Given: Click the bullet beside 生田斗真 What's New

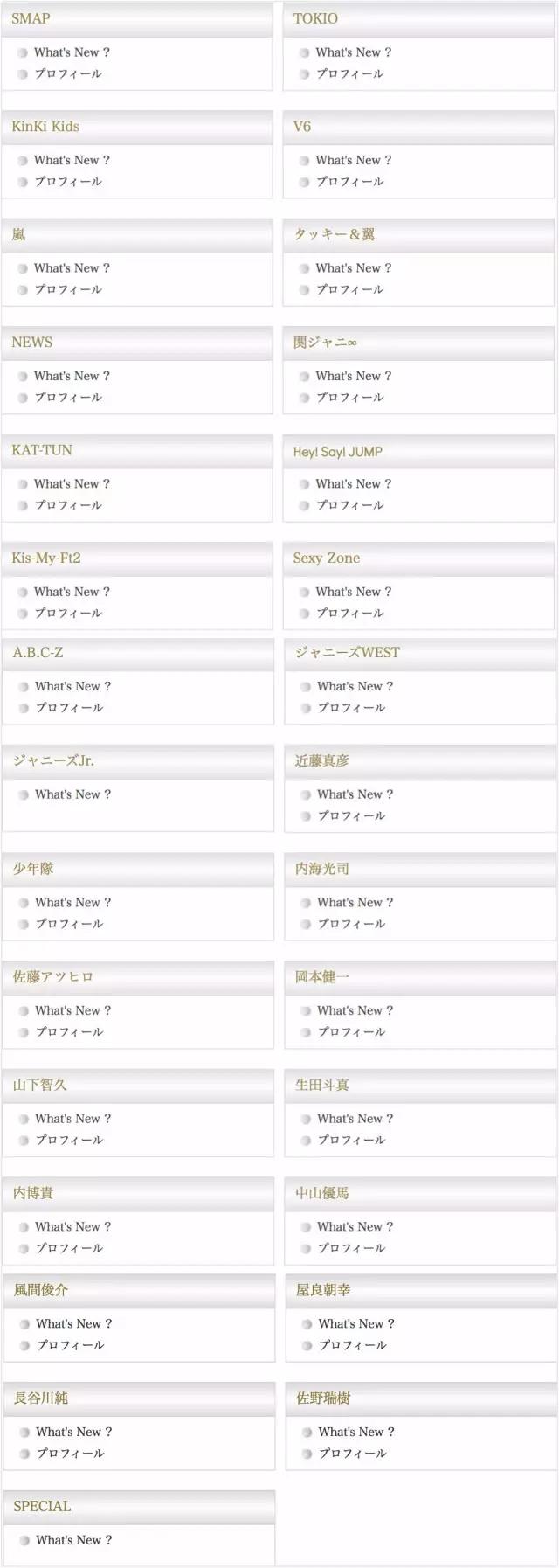Looking at the screenshot, I should tap(306, 1120).
